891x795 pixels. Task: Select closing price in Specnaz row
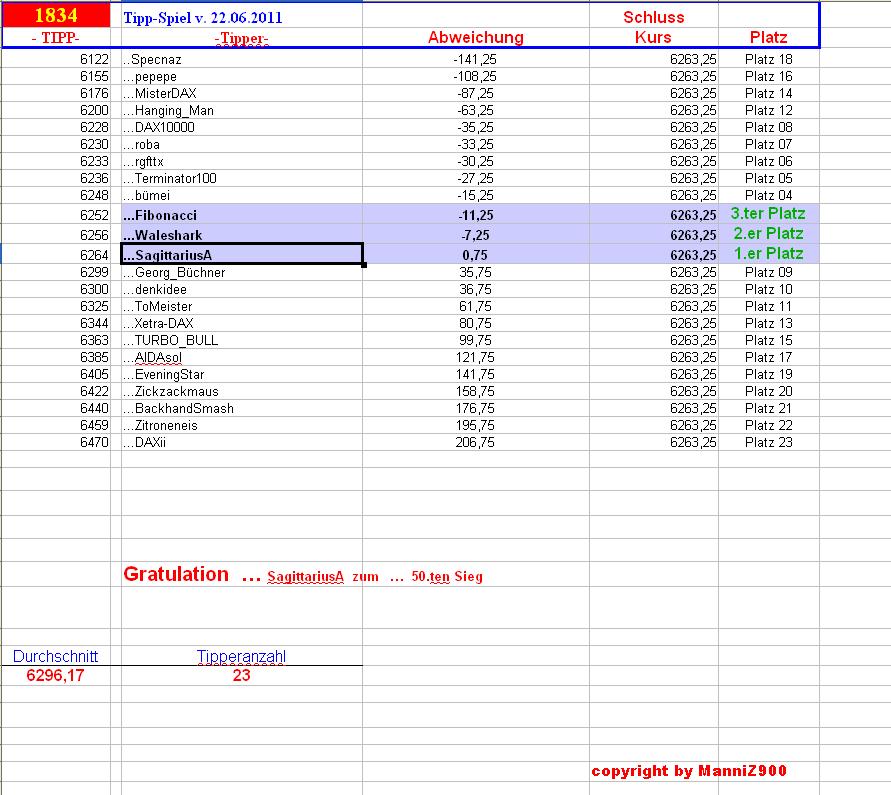pyautogui.click(x=693, y=60)
